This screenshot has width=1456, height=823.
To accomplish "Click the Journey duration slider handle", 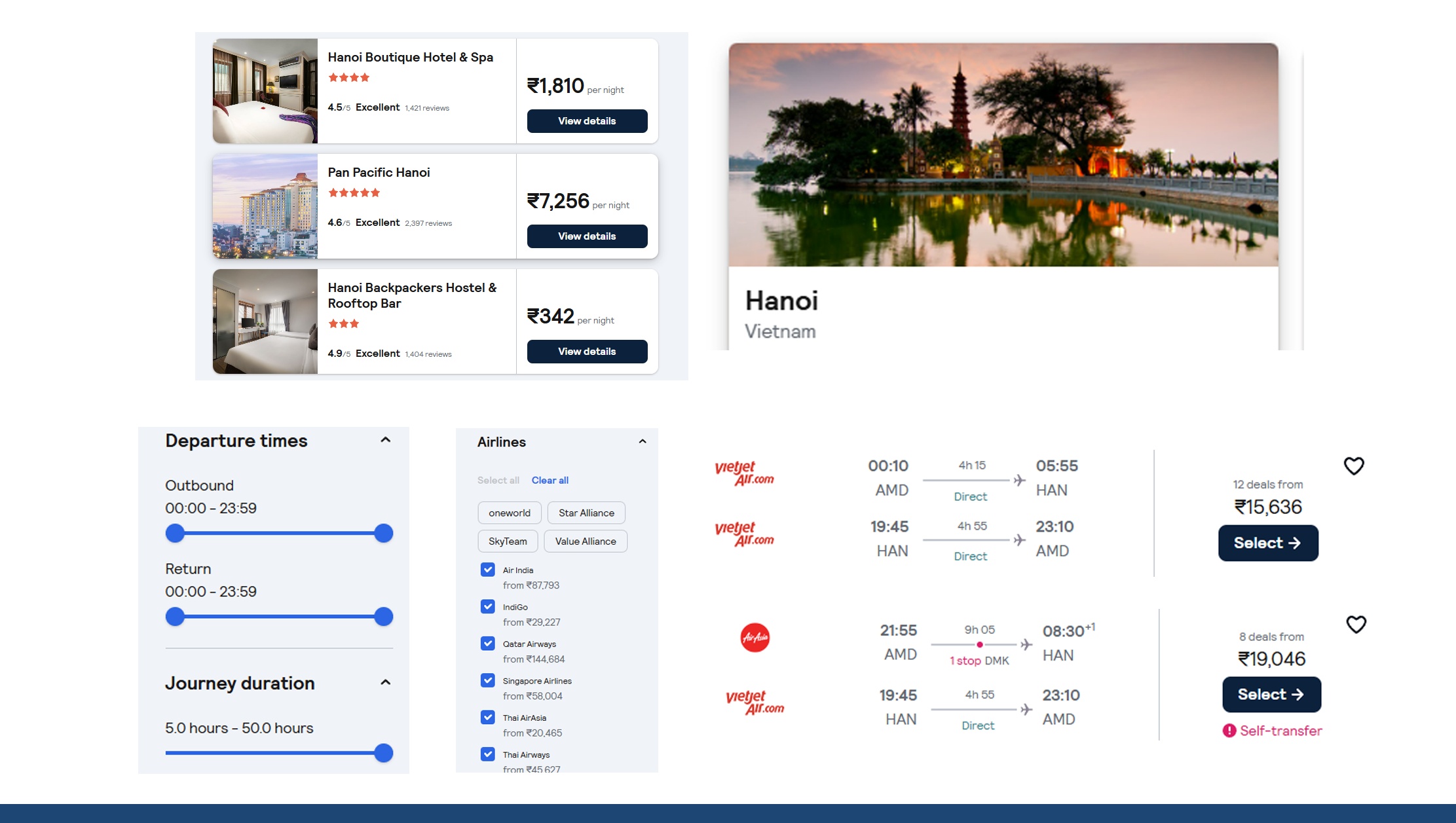I will tap(383, 754).
